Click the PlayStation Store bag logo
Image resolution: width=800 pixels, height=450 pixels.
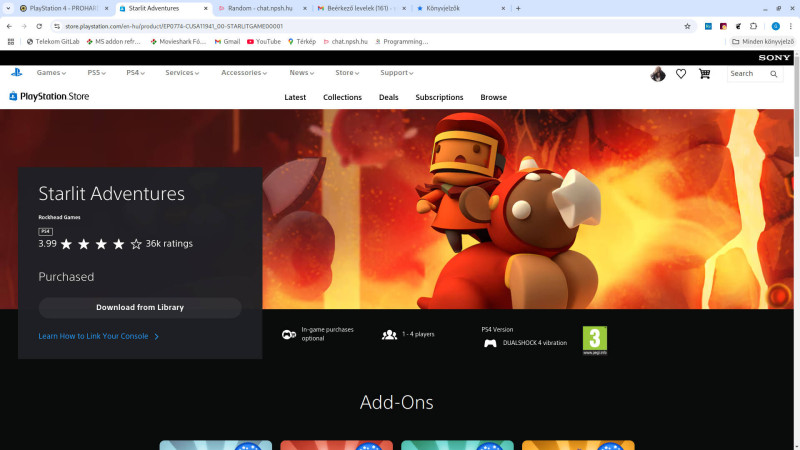pyautogui.click(x=13, y=96)
